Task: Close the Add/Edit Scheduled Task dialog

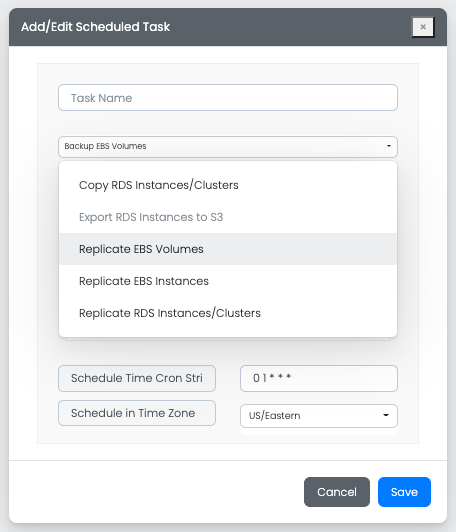Action: (423, 27)
